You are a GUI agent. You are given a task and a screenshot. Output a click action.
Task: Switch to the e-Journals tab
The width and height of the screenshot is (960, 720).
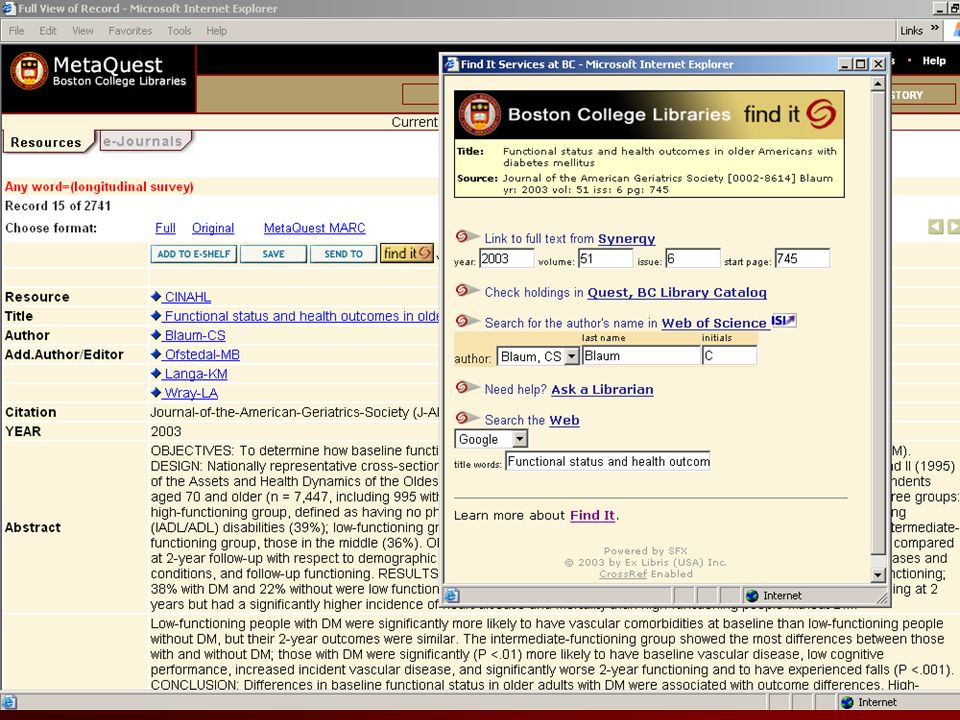tap(143, 141)
